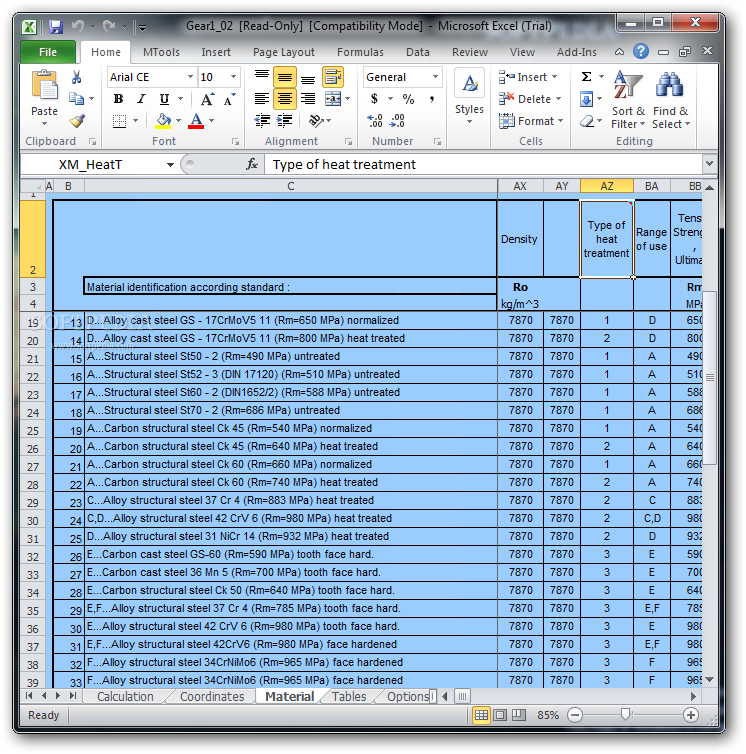Viewport: 746px width, 754px height.
Task: Open the font name Arial CE dropdown
Action: (x=190, y=77)
